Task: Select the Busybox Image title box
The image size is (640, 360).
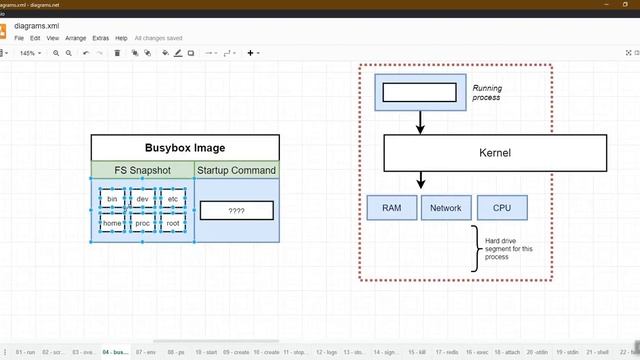Action: [x=185, y=148]
